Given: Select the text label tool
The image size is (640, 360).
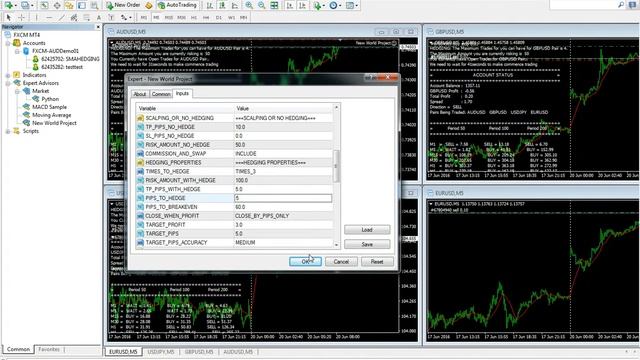Looking at the screenshot, I should click(111, 18).
